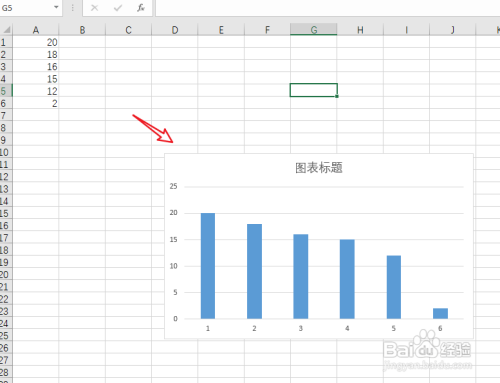
Task: Select row 10 header
Action: click(x=6, y=152)
